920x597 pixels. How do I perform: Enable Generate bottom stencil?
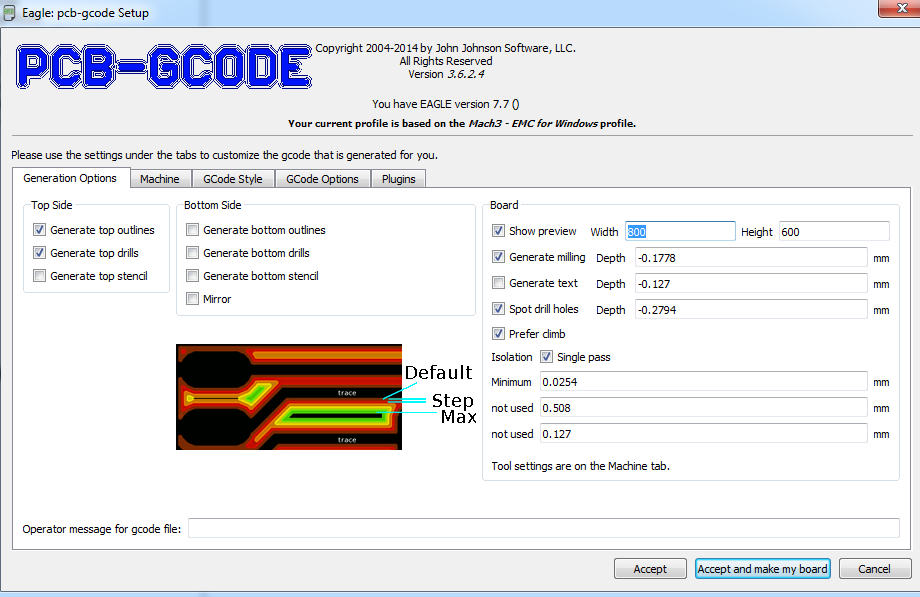tap(192, 275)
